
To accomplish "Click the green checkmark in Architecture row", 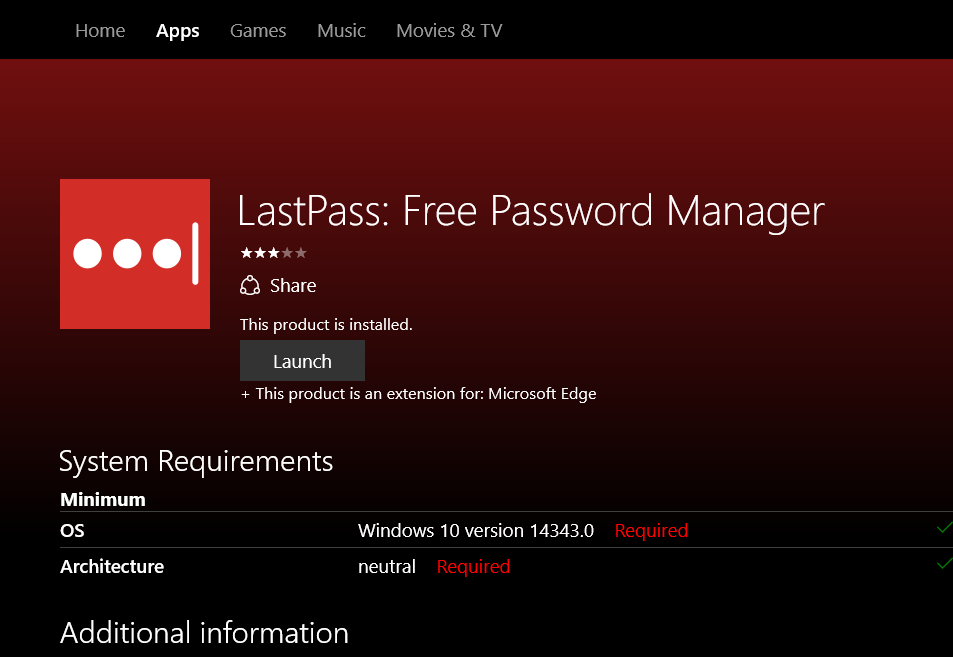I will tap(943, 564).
